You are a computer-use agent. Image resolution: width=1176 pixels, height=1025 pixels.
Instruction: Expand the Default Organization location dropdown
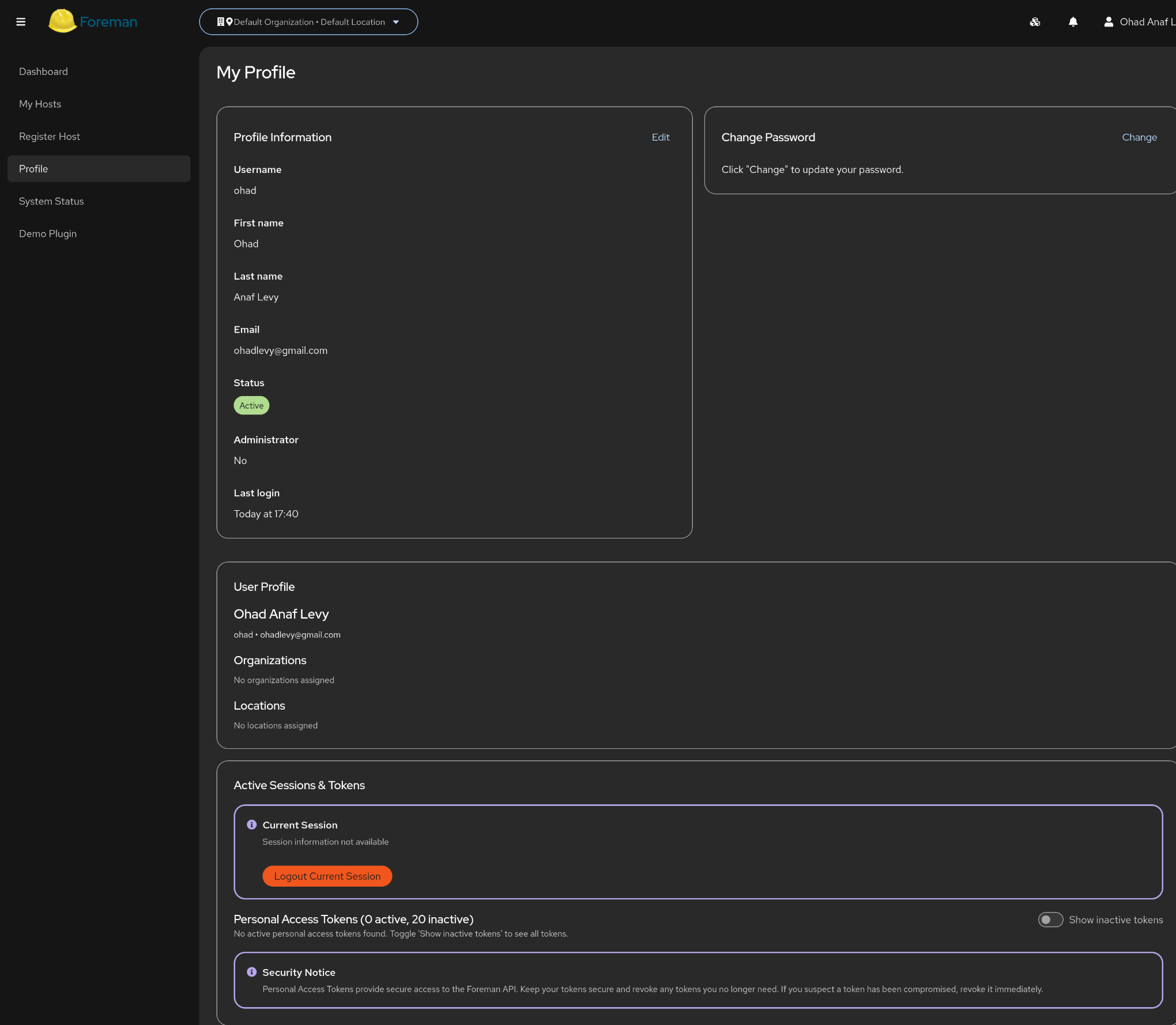[x=309, y=22]
